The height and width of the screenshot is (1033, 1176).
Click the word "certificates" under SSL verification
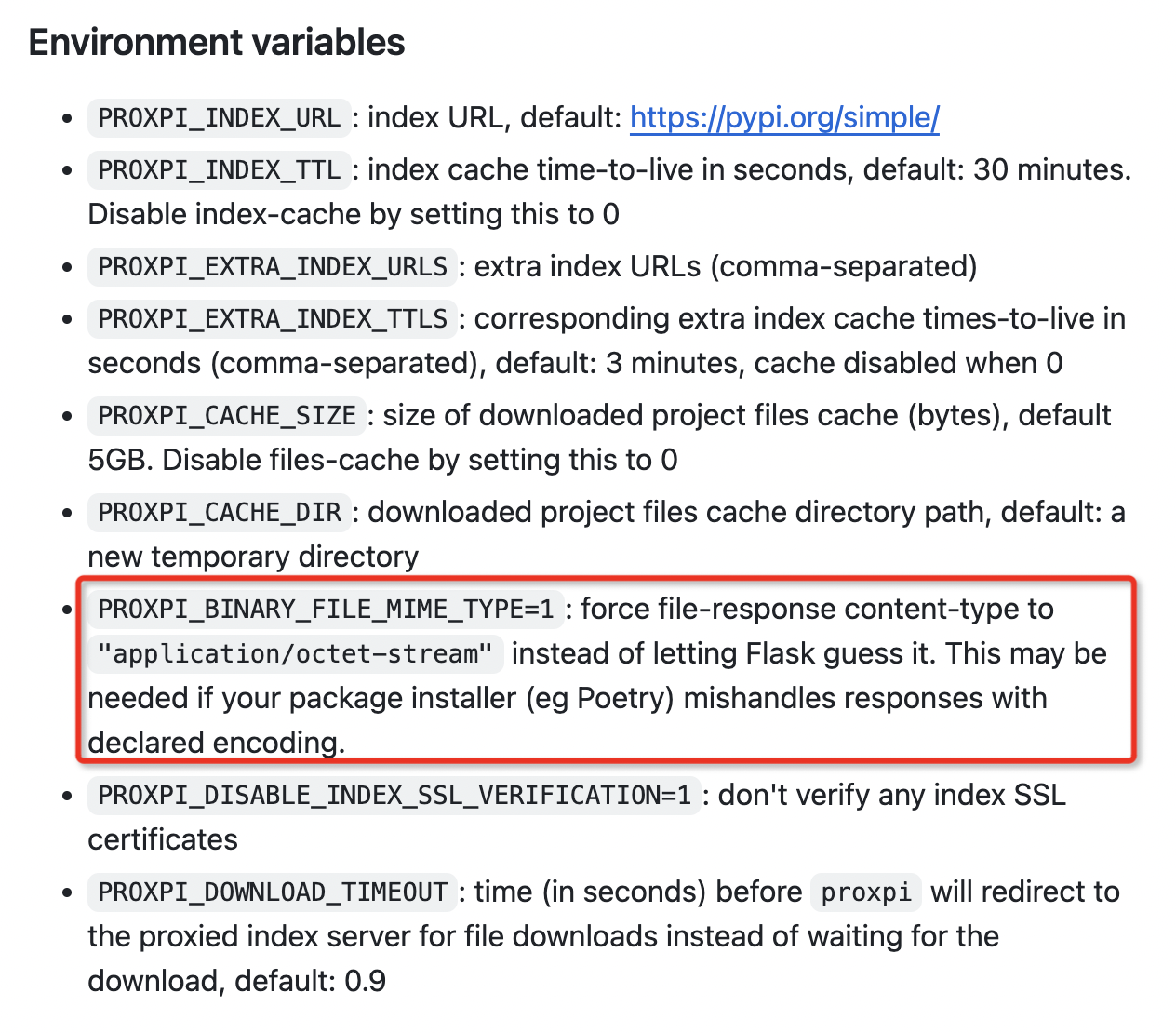coord(163,840)
